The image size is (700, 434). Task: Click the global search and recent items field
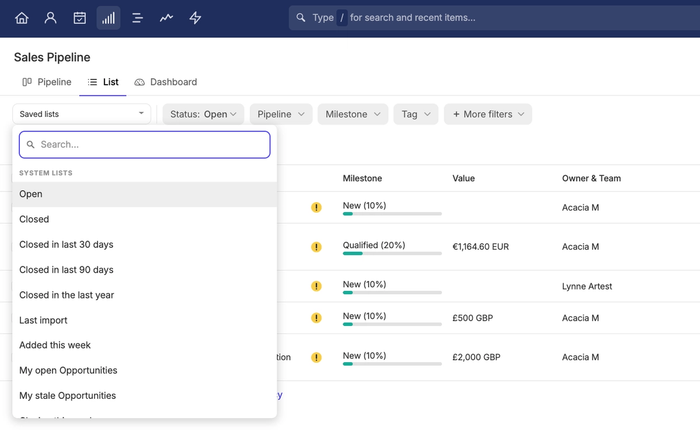494,18
